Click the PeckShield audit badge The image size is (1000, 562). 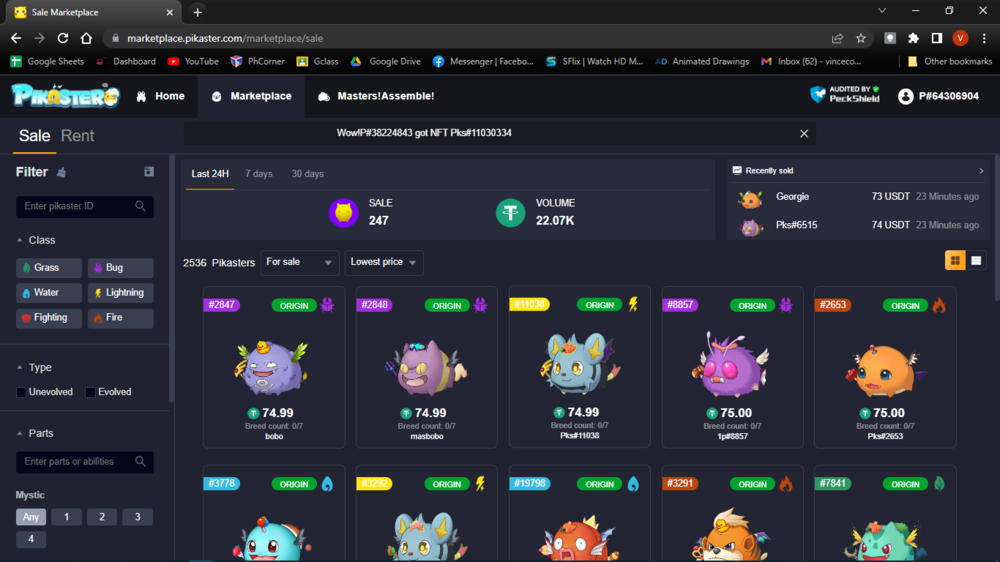(845, 95)
